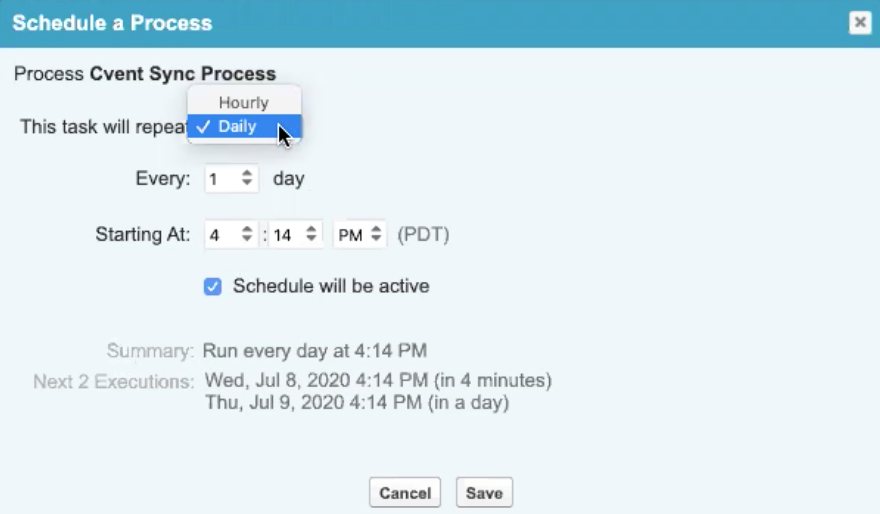The height and width of the screenshot is (514, 880).
Task: Open the AM/PM selector
Action: point(360,236)
